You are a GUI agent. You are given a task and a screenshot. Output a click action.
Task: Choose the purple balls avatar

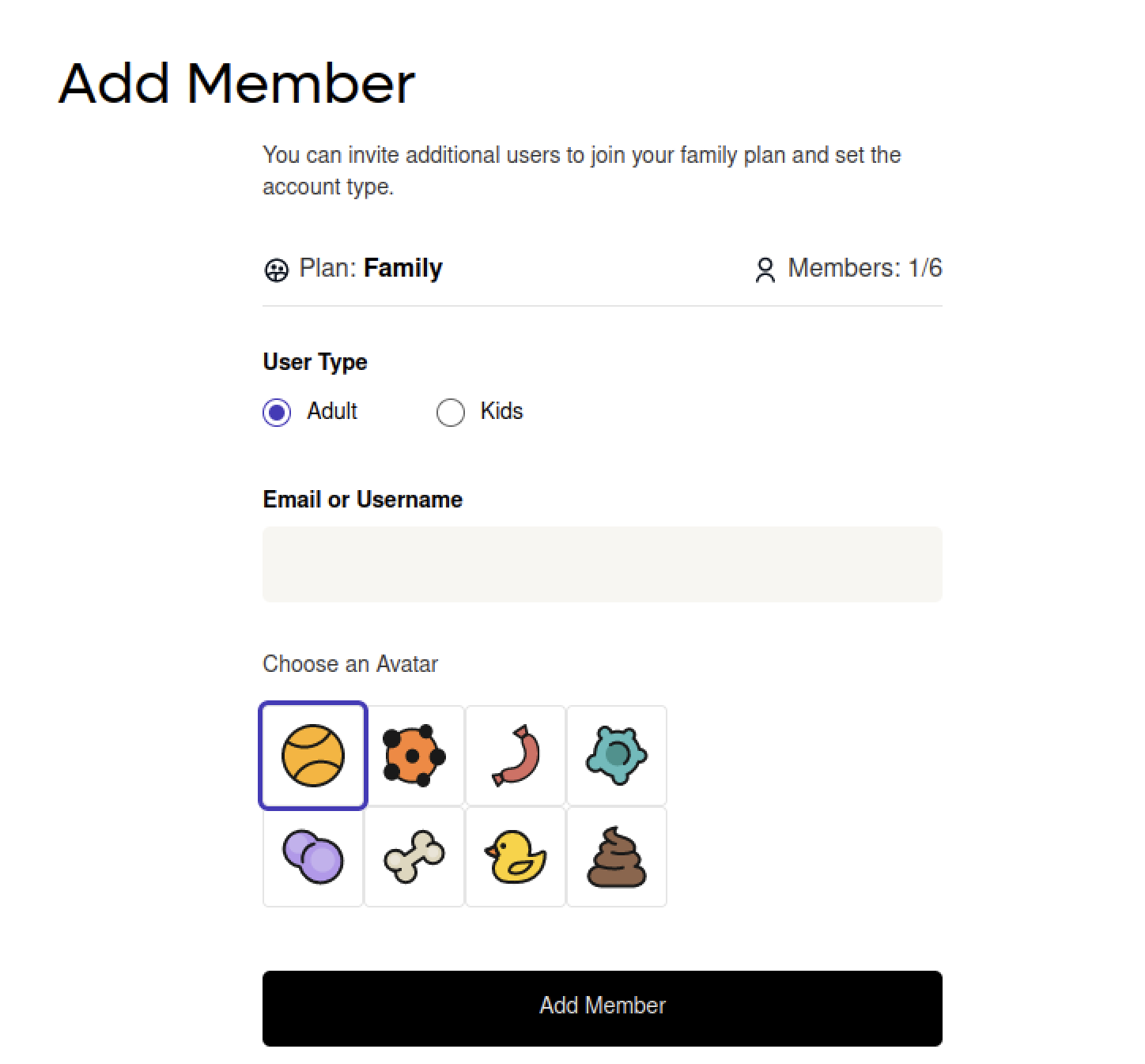313,857
